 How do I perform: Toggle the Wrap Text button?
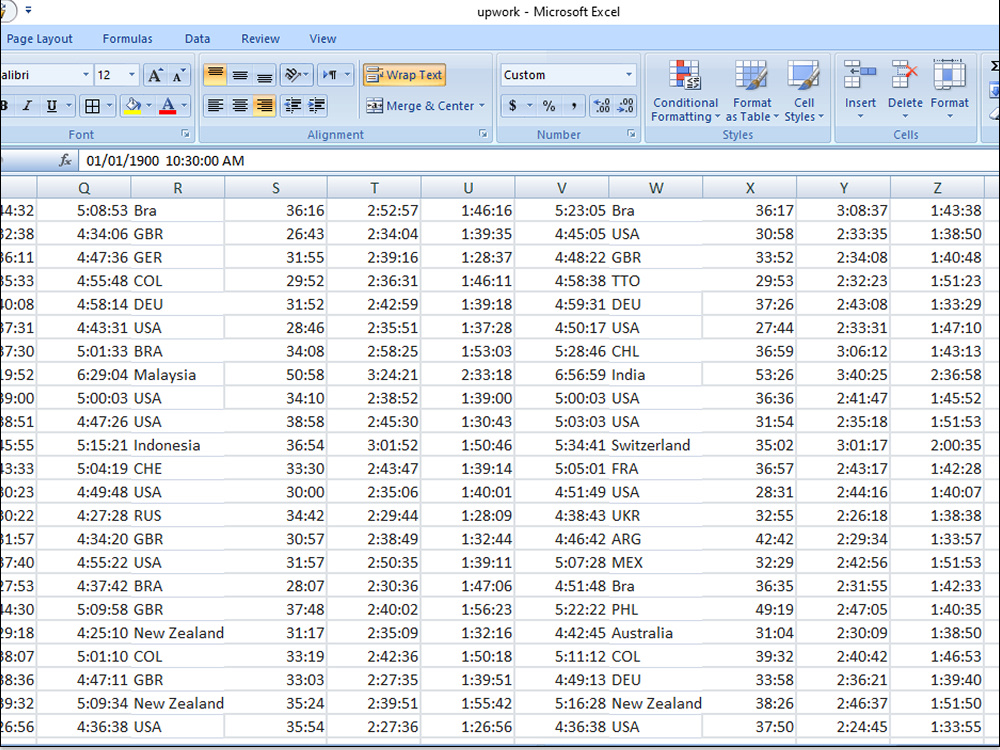click(404, 75)
